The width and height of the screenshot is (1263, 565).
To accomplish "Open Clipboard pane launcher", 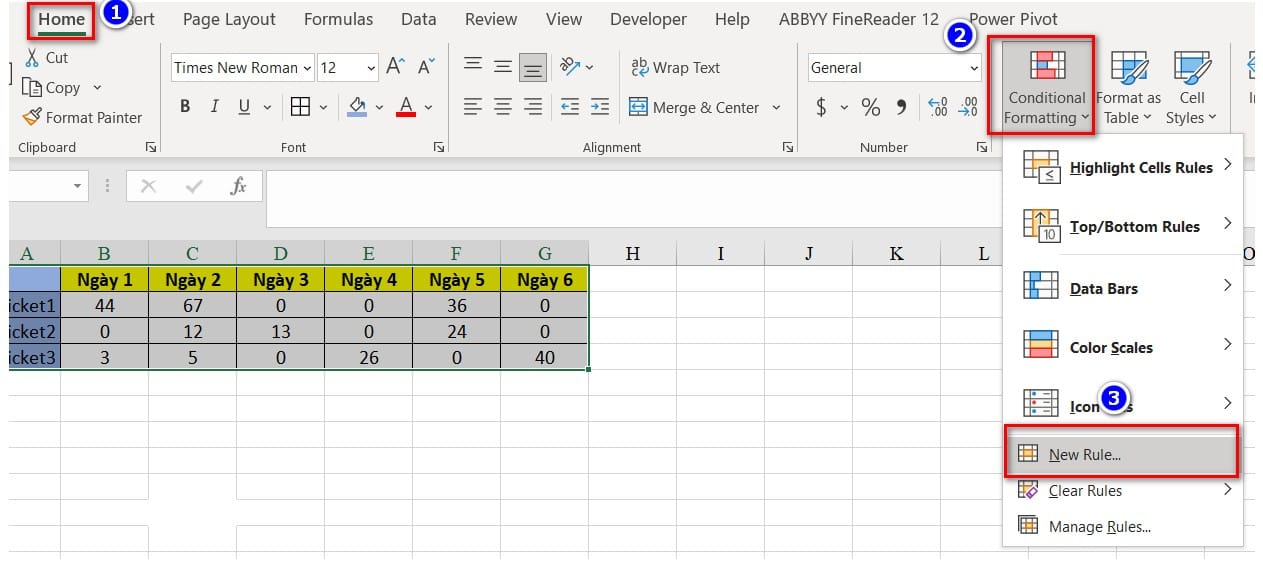I will [x=151, y=147].
